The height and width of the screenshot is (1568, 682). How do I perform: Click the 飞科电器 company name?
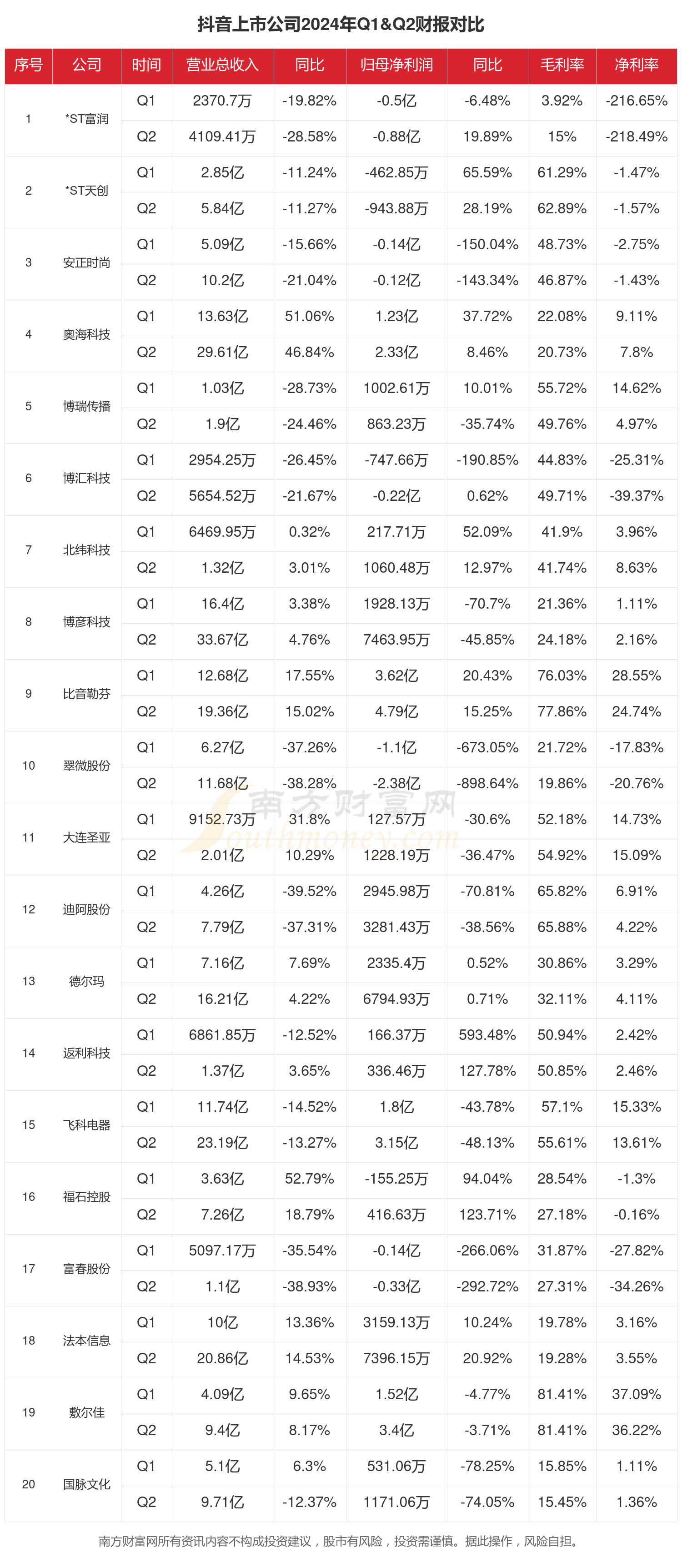[86, 1124]
